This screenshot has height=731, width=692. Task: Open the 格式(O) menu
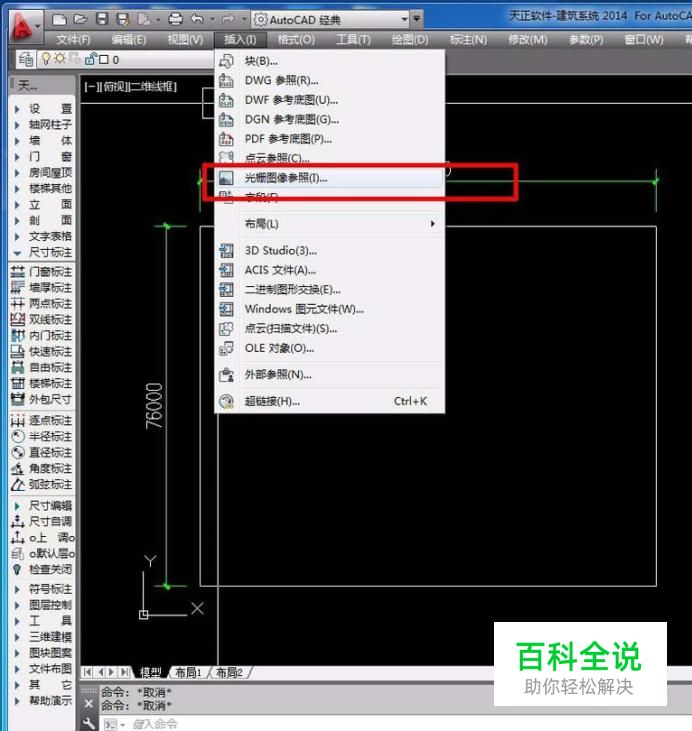pyautogui.click(x=296, y=40)
